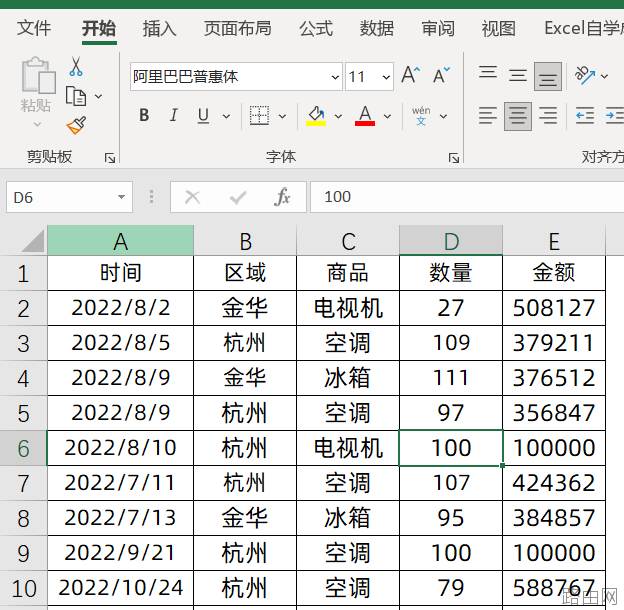Toggle align left
624x610 pixels.
tap(488, 116)
